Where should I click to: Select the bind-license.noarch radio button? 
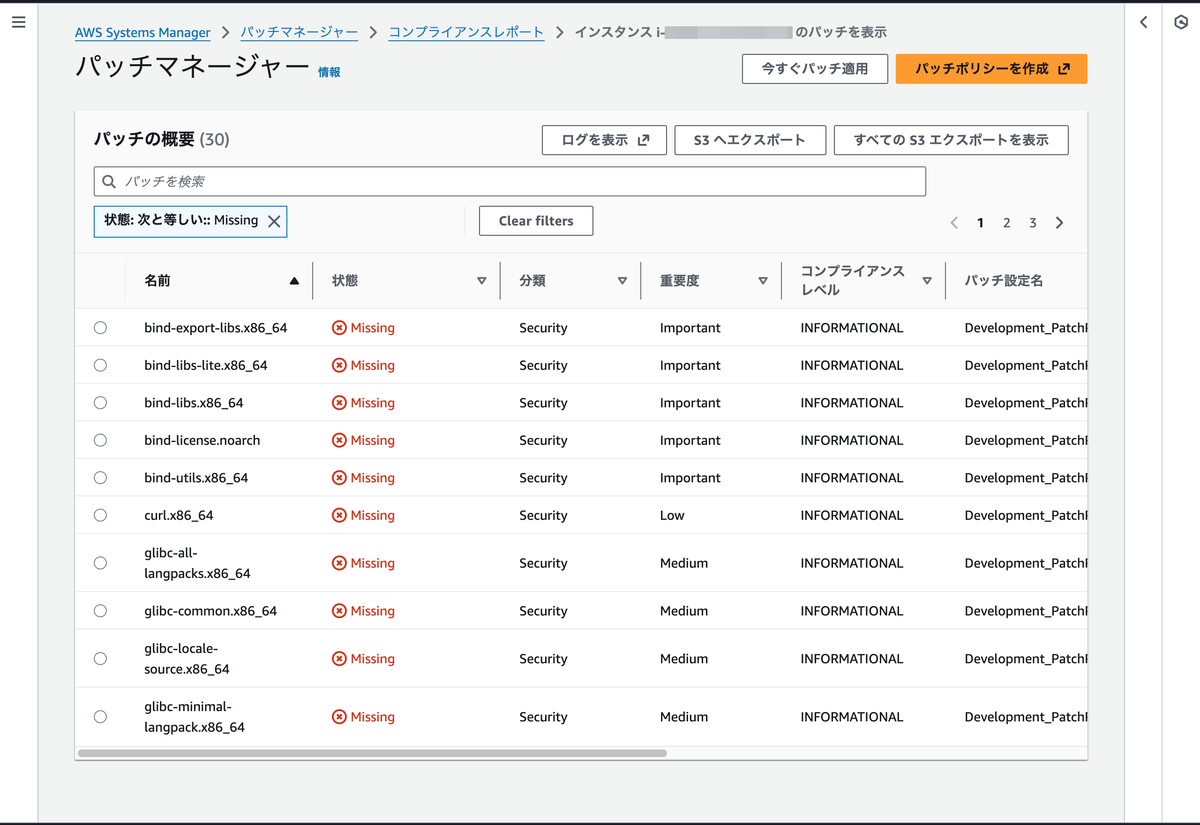(100, 440)
